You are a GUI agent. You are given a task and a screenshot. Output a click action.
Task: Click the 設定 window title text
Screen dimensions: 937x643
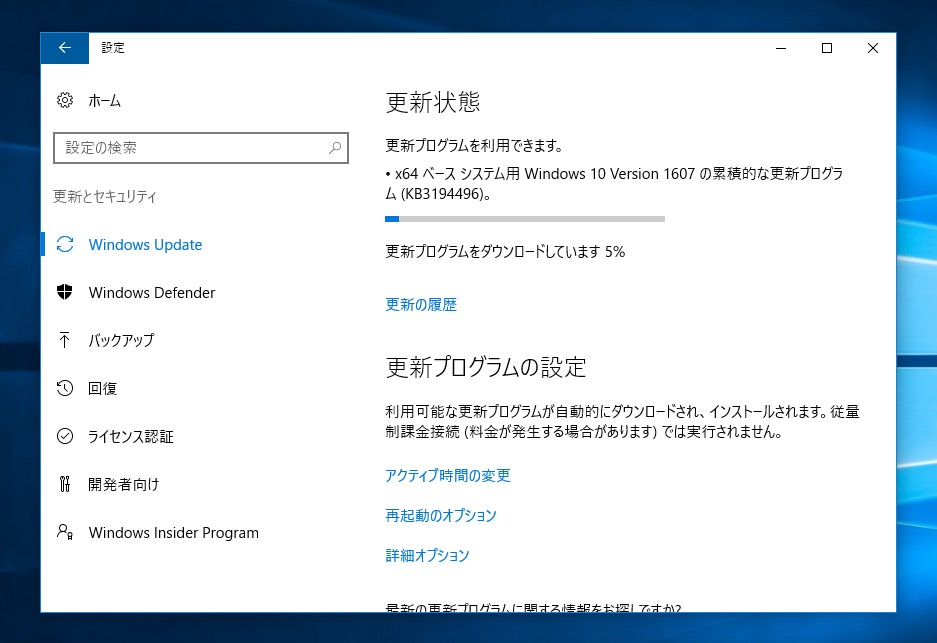point(112,48)
